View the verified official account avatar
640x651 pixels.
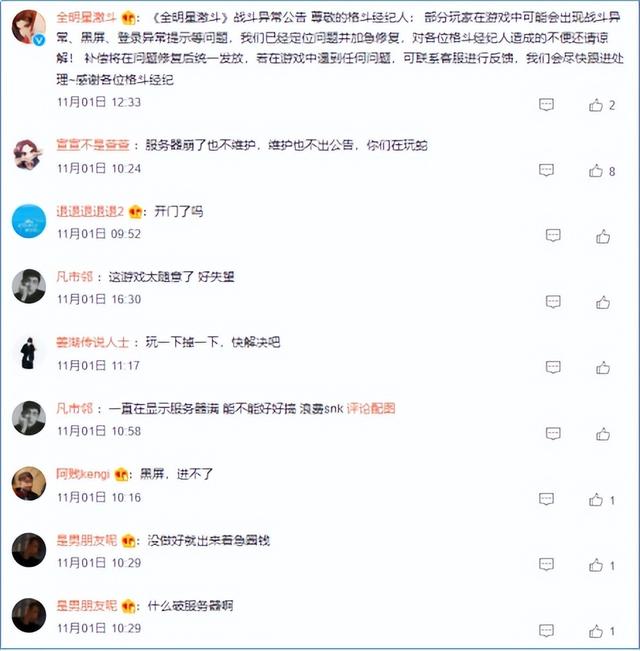29,27
